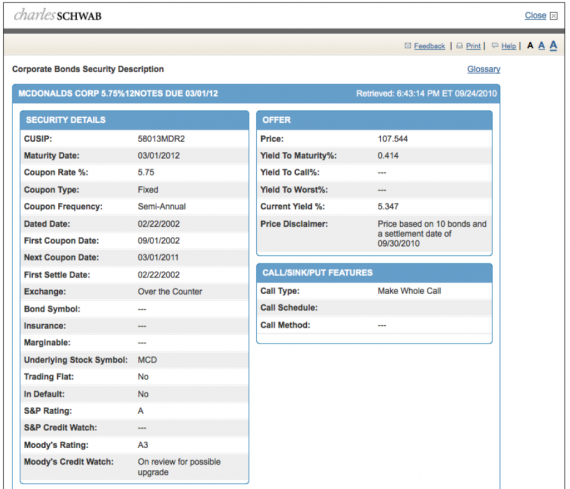Click the Feedback envelope icon

(408, 46)
